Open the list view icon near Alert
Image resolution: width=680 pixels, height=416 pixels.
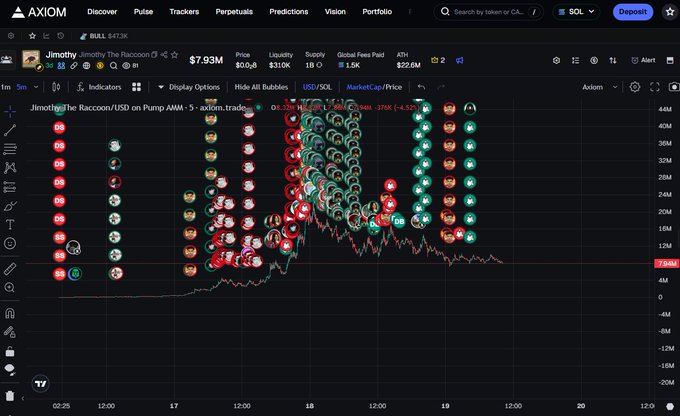(x=575, y=60)
